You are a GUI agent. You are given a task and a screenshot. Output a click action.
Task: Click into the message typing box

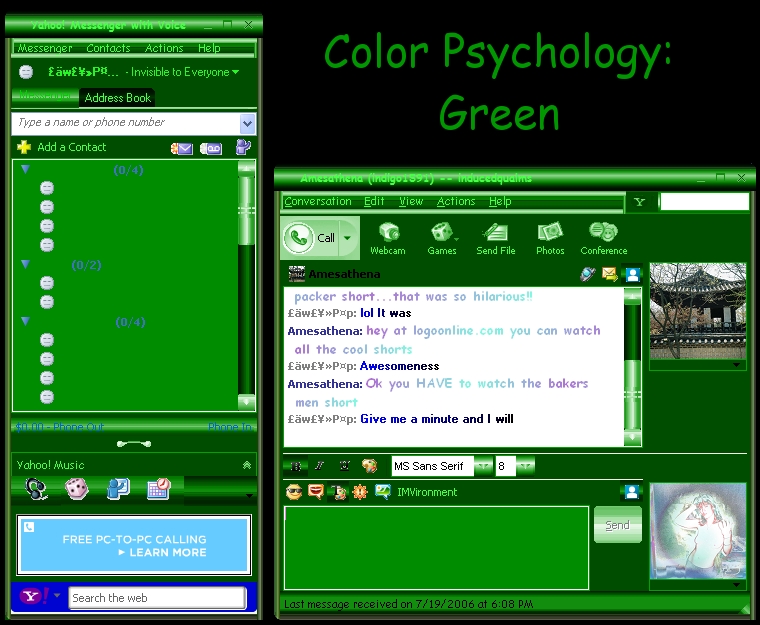click(x=436, y=548)
